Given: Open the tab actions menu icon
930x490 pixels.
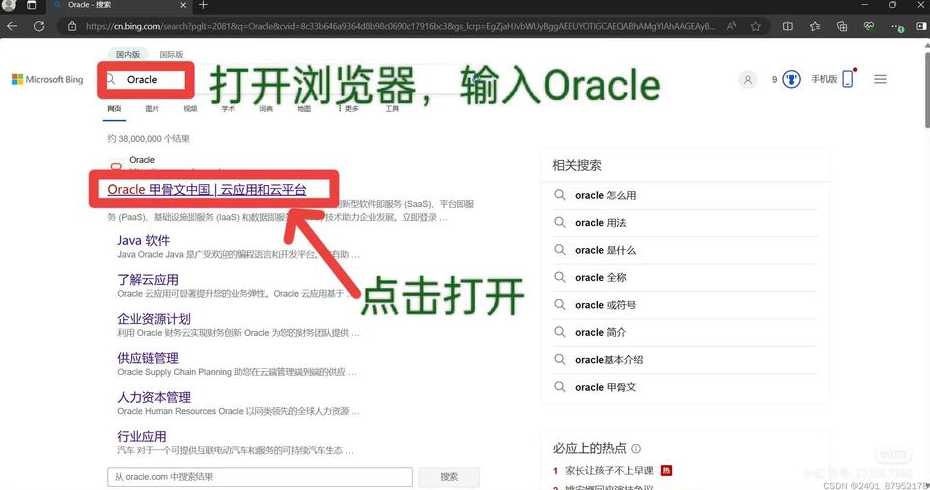Looking at the screenshot, I should (31, 5).
